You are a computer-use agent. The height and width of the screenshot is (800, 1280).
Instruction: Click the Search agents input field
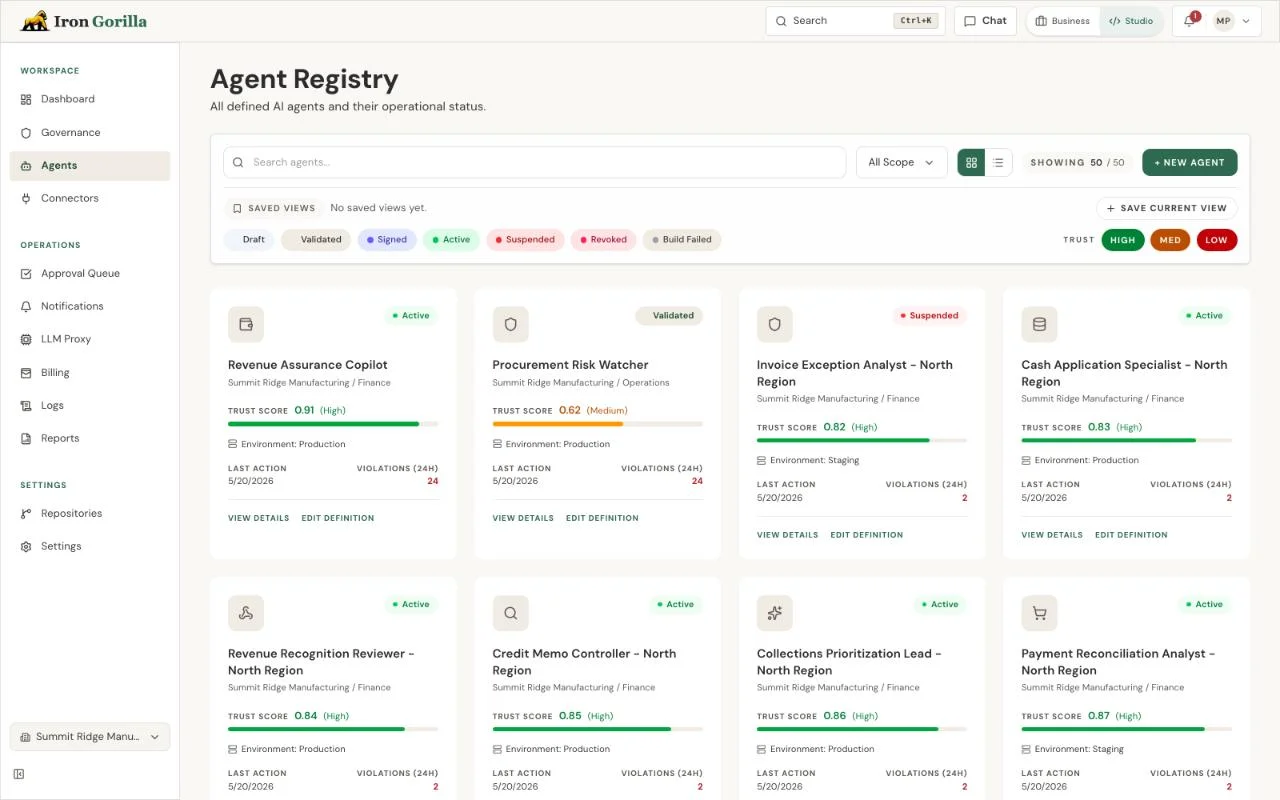(x=535, y=162)
